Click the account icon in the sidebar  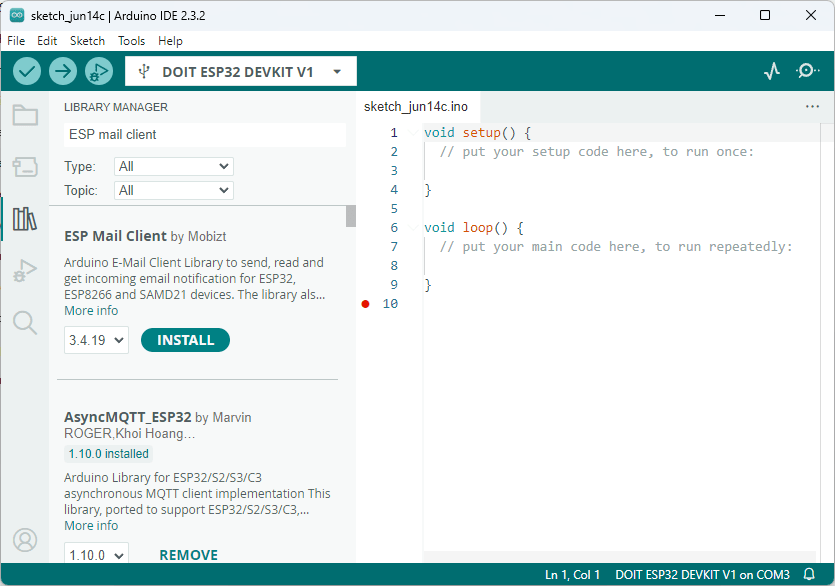(25, 540)
